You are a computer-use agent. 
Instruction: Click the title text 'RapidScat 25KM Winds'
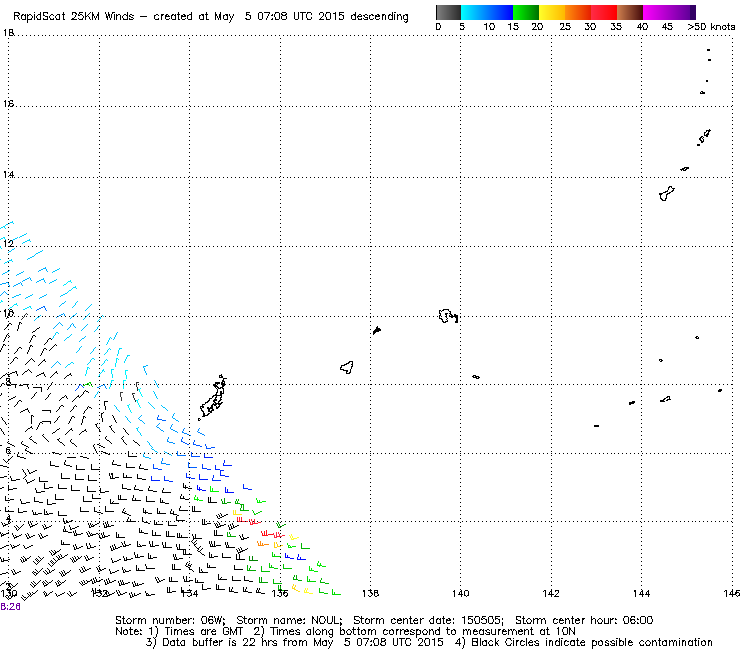click(x=74, y=17)
